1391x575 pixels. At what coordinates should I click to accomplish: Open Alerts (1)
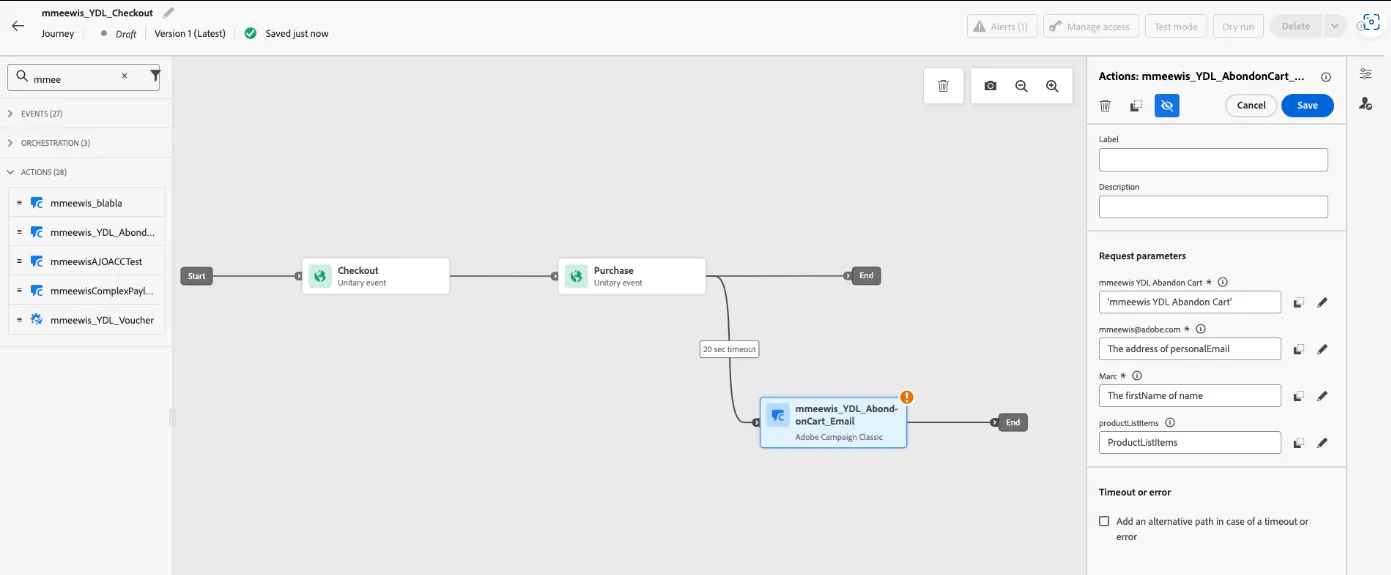(1002, 27)
